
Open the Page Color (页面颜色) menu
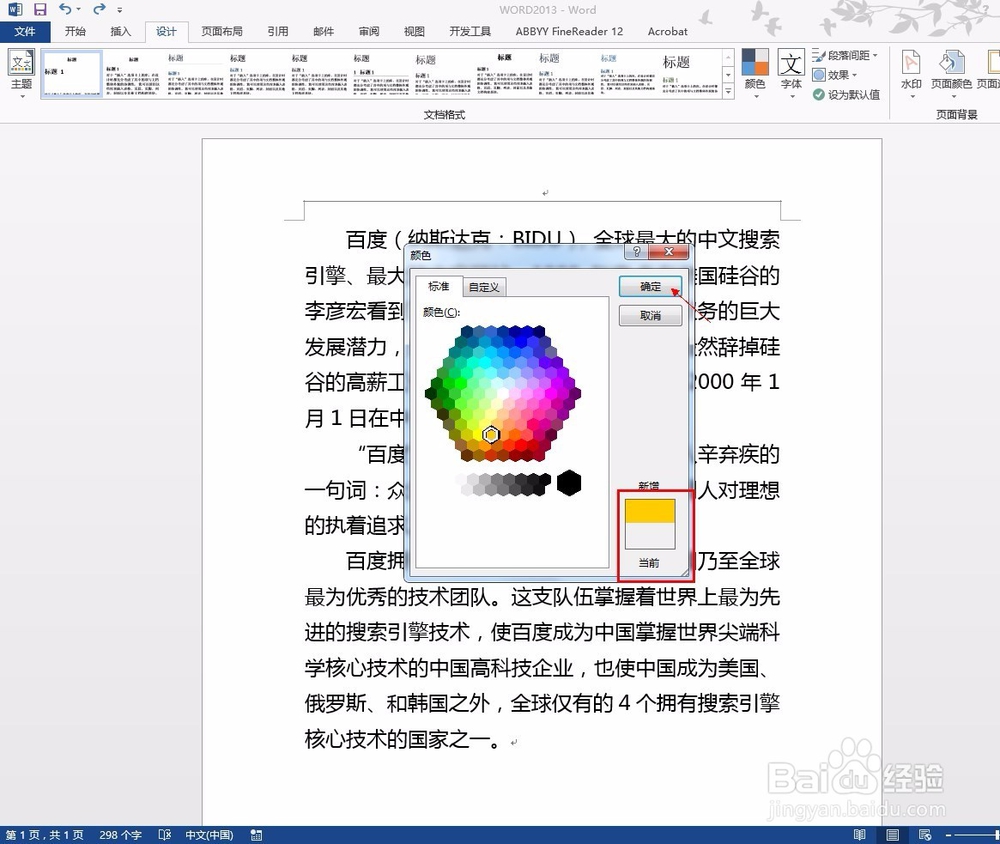click(x=952, y=73)
